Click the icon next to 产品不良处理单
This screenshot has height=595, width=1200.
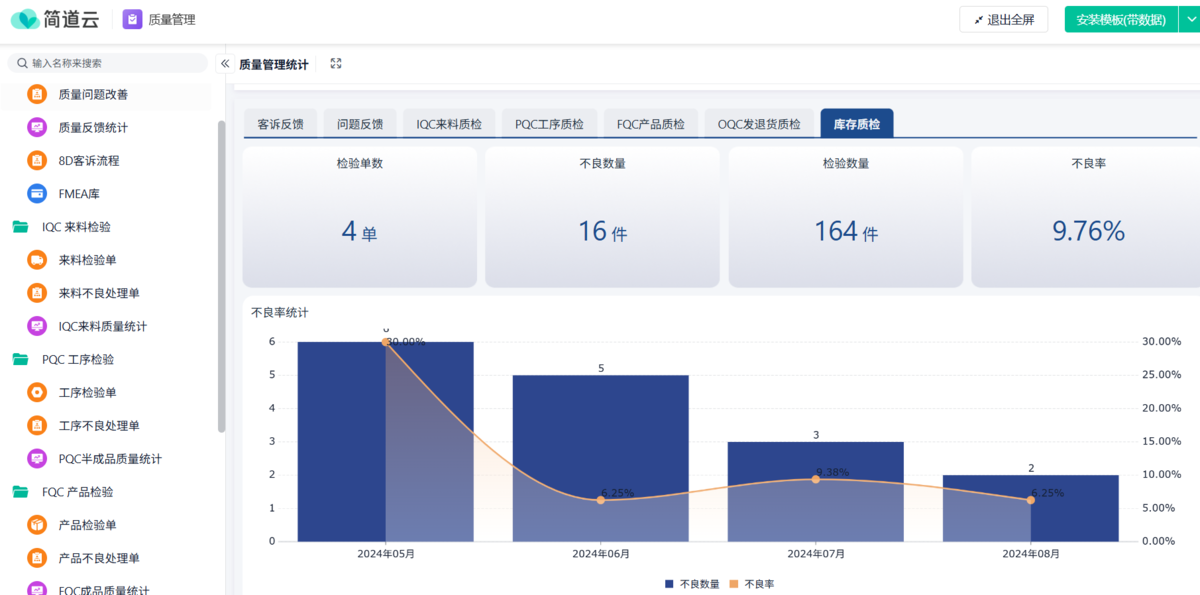37,558
